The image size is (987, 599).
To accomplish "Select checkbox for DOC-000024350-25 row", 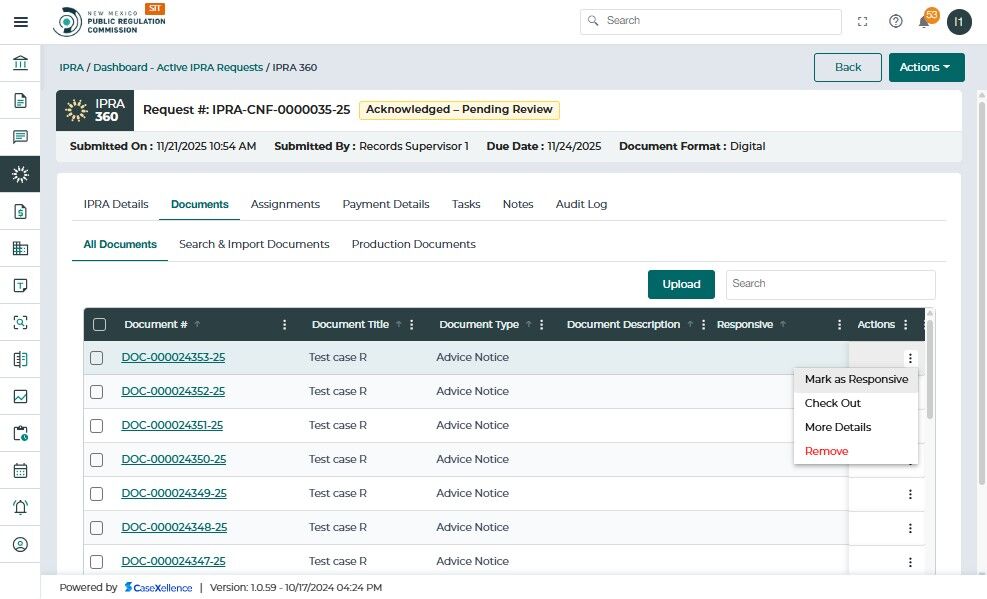I will tap(97, 460).
